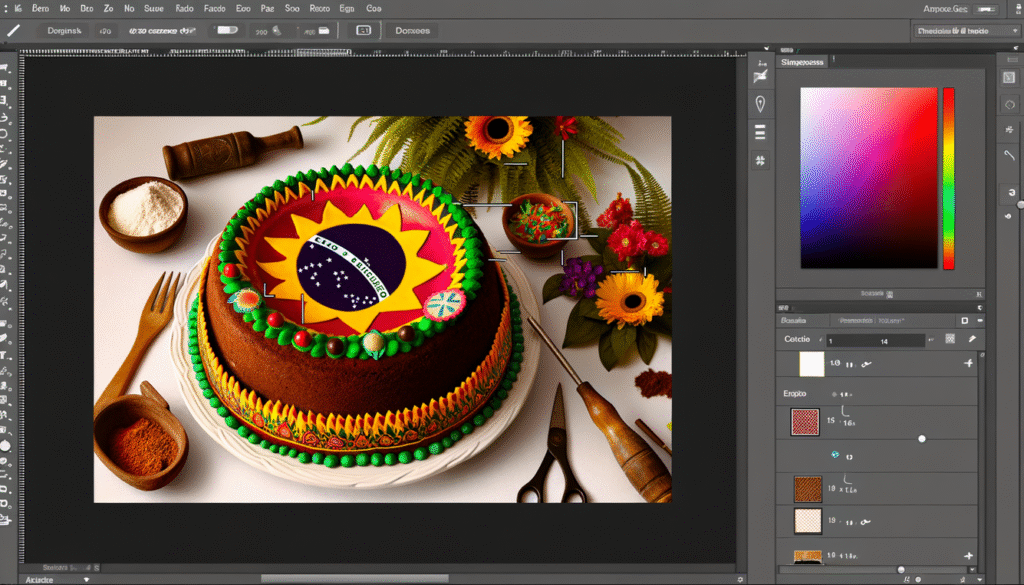The height and width of the screenshot is (585, 1024).
Task: Click the Dorginsk button in the options bar
Action: (64, 31)
